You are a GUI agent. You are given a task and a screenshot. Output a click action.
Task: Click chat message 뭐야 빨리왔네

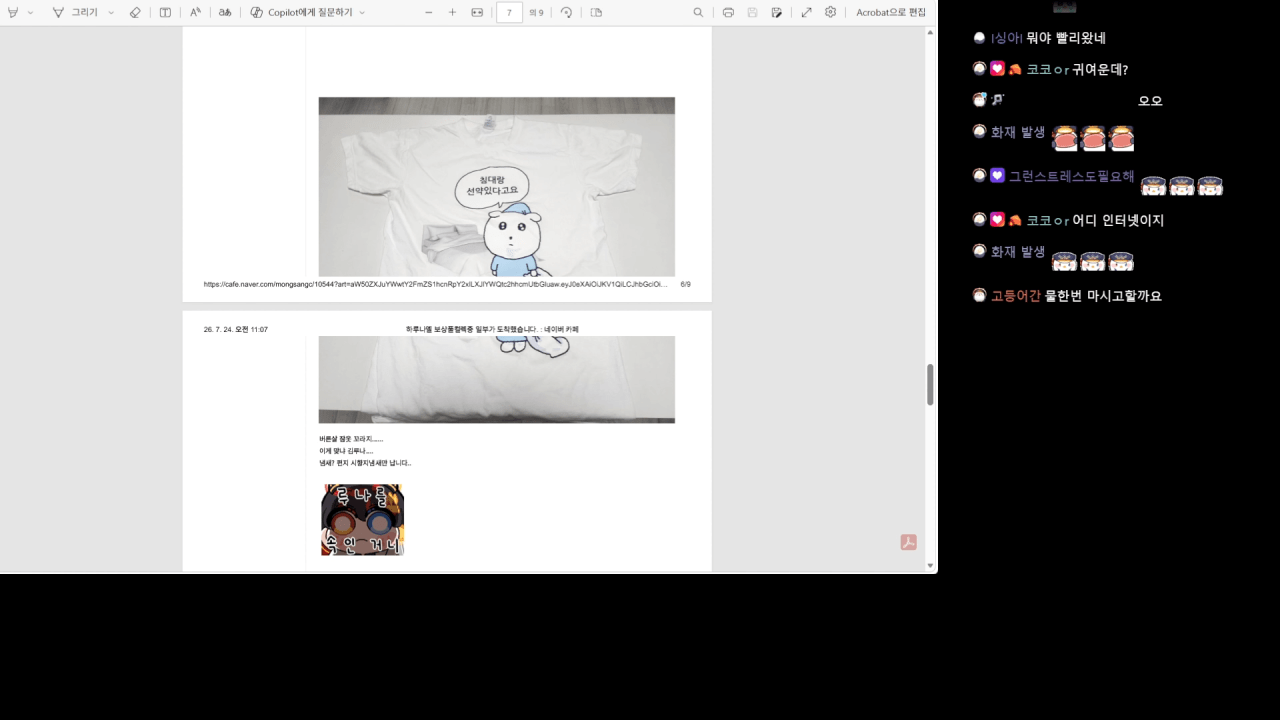[1065, 38]
